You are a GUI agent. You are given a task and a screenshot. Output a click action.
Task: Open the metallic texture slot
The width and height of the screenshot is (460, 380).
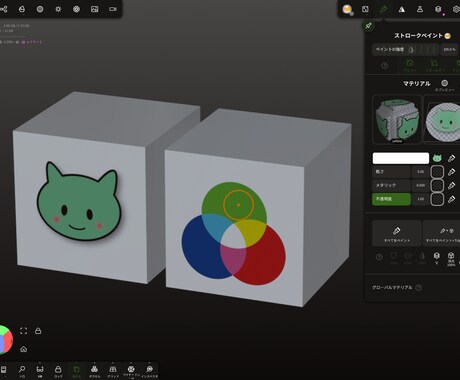pos(437,185)
